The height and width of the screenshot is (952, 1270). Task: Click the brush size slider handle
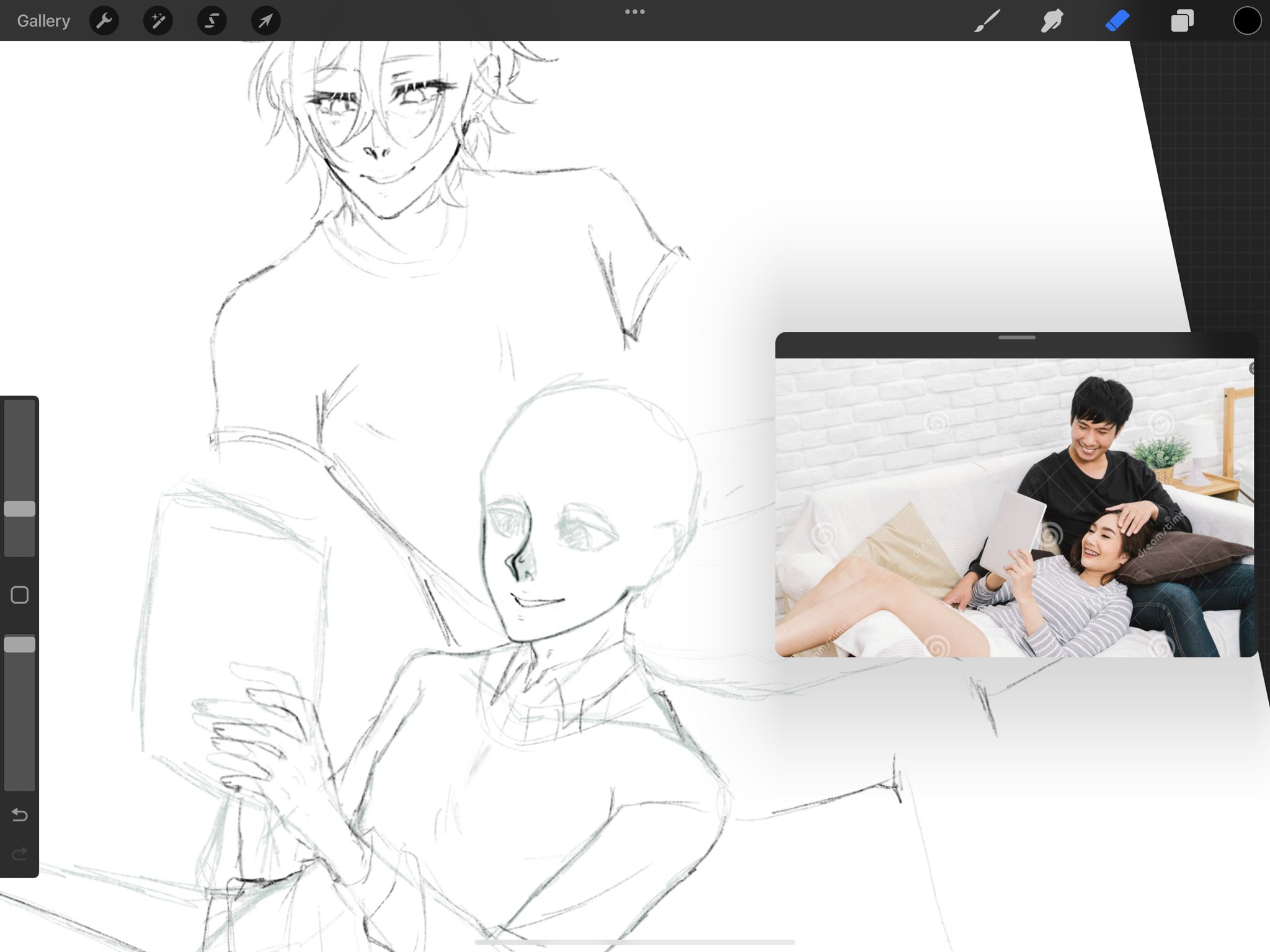coord(20,509)
